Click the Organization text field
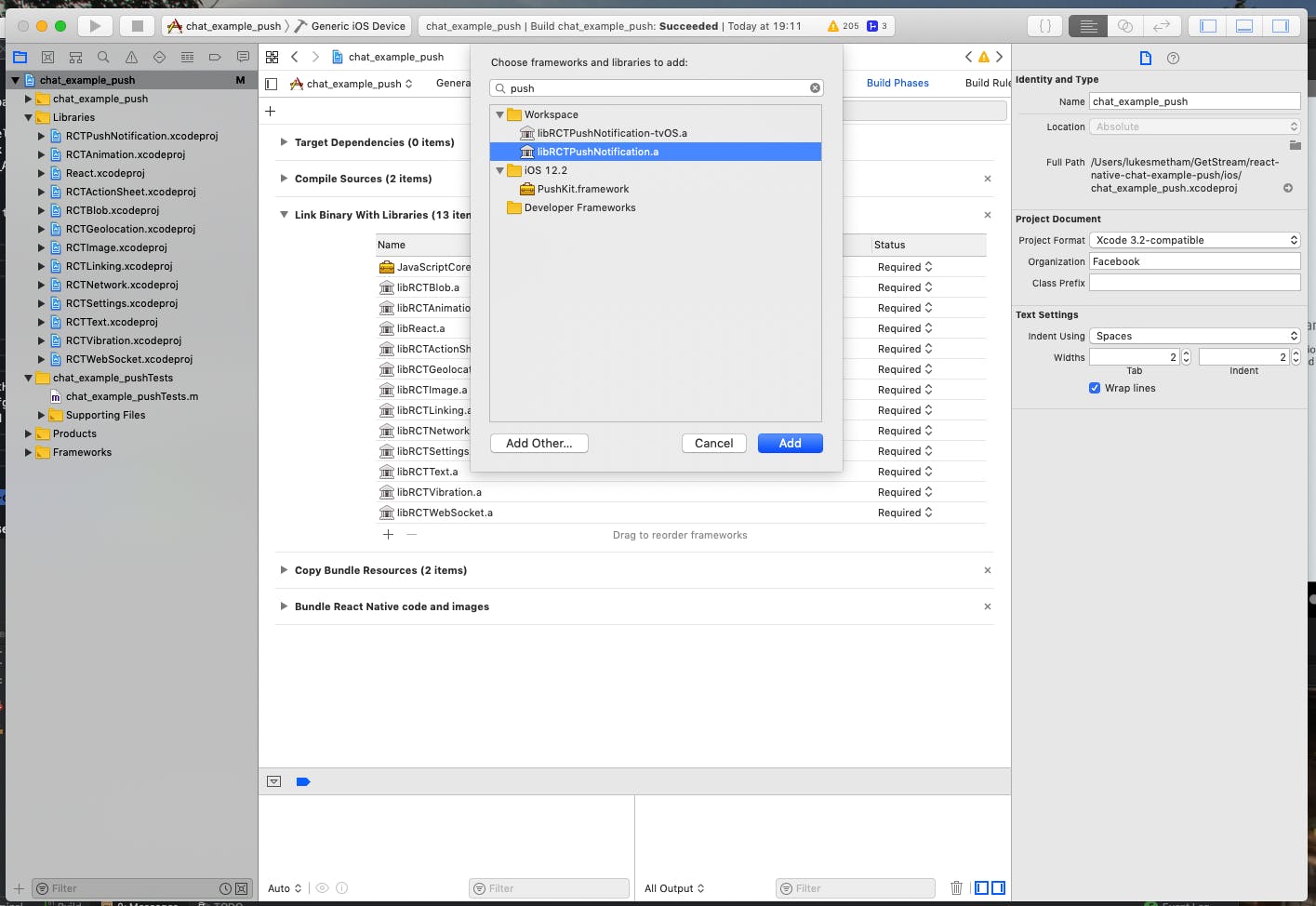1316x906 pixels. 1194,262
